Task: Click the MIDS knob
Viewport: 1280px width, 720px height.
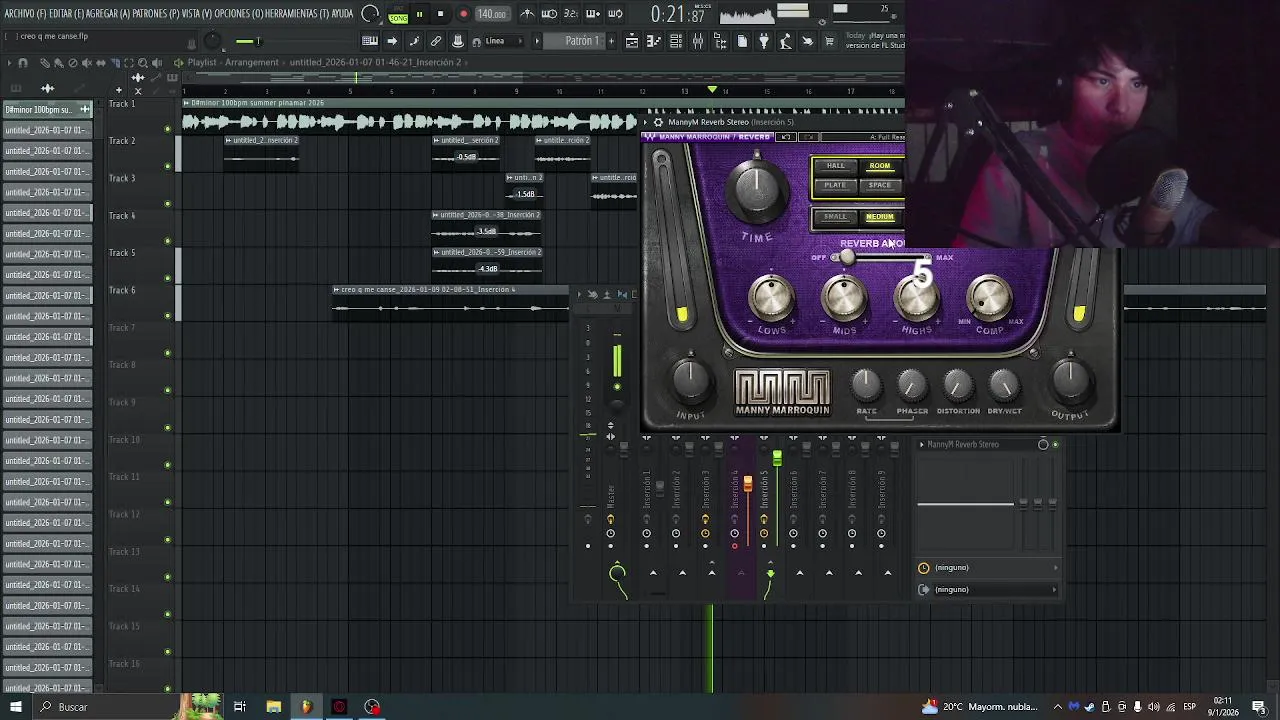Action: (x=844, y=297)
